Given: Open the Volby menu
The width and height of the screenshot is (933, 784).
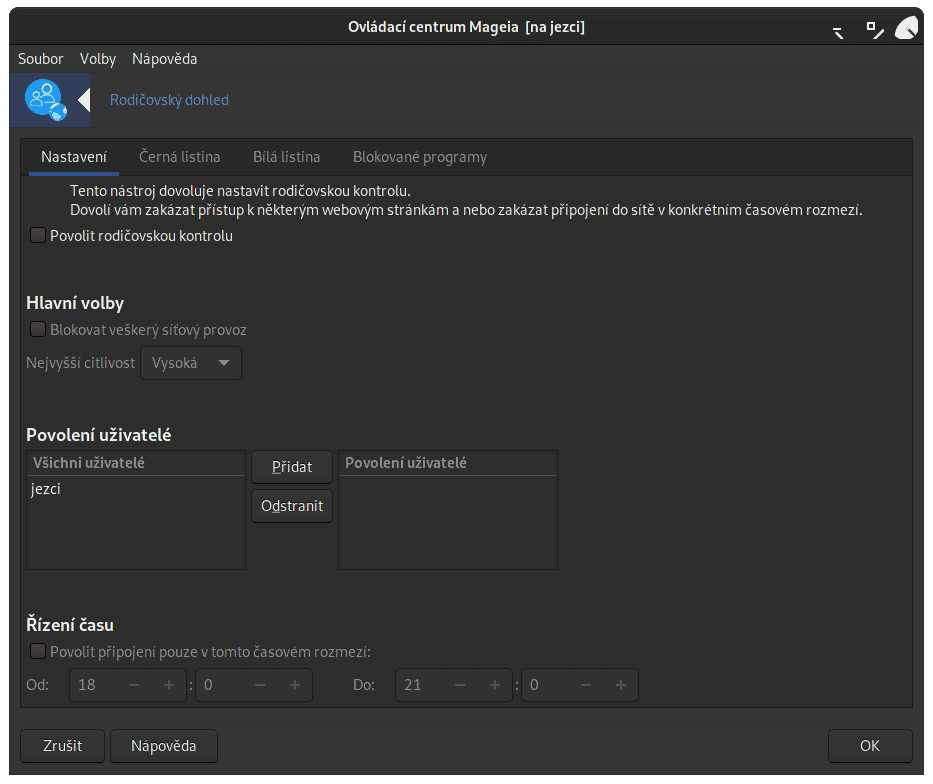Looking at the screenshot, I should point(97,59).
